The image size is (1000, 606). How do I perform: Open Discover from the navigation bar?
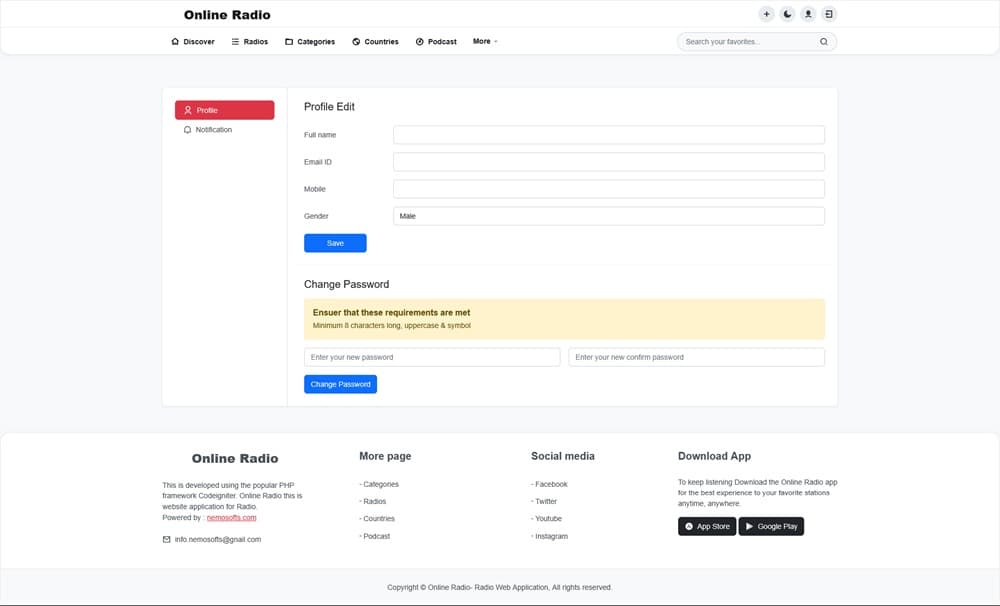[x=193, y=42]
